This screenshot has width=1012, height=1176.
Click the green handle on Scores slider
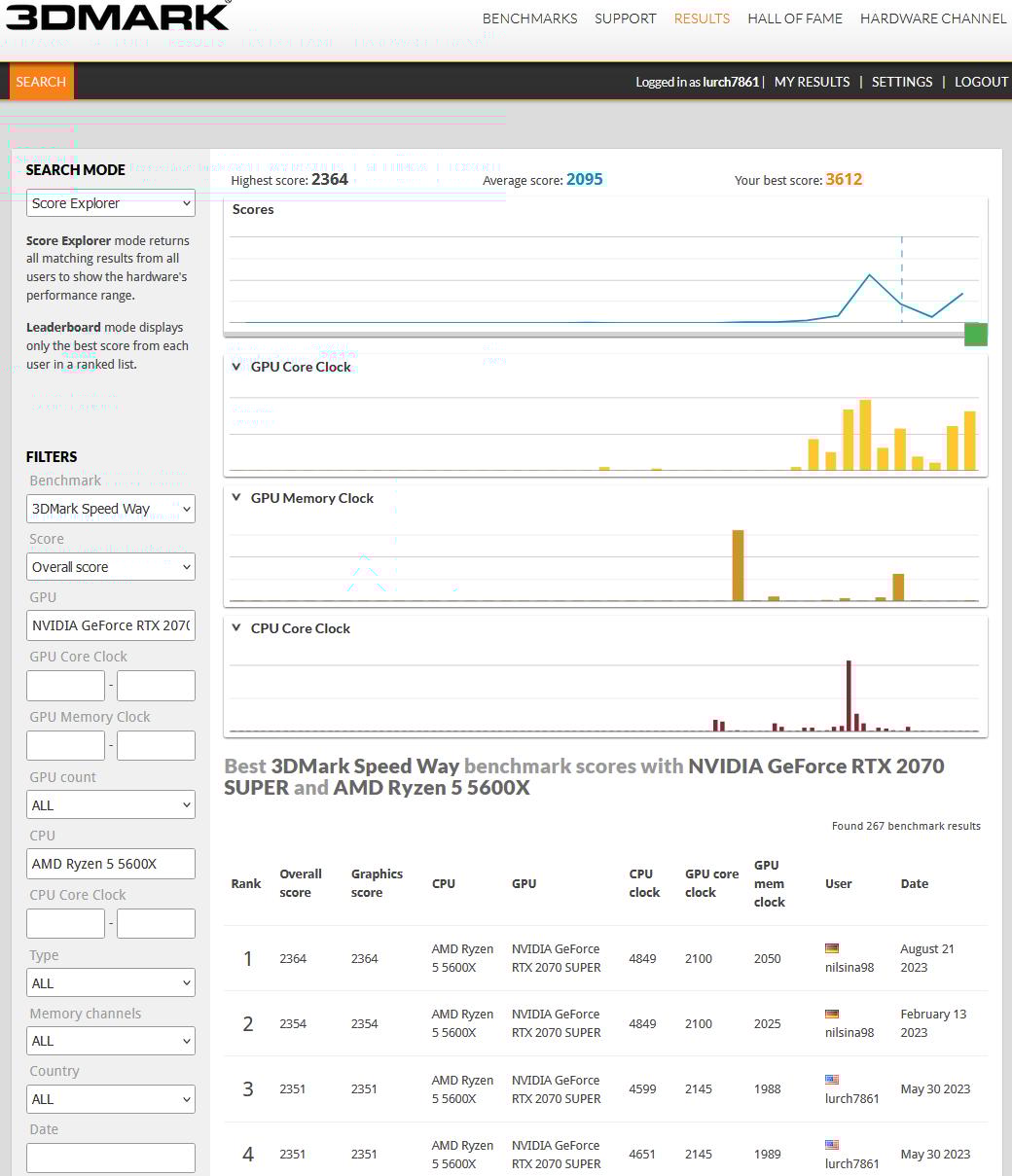pos(975,335)
